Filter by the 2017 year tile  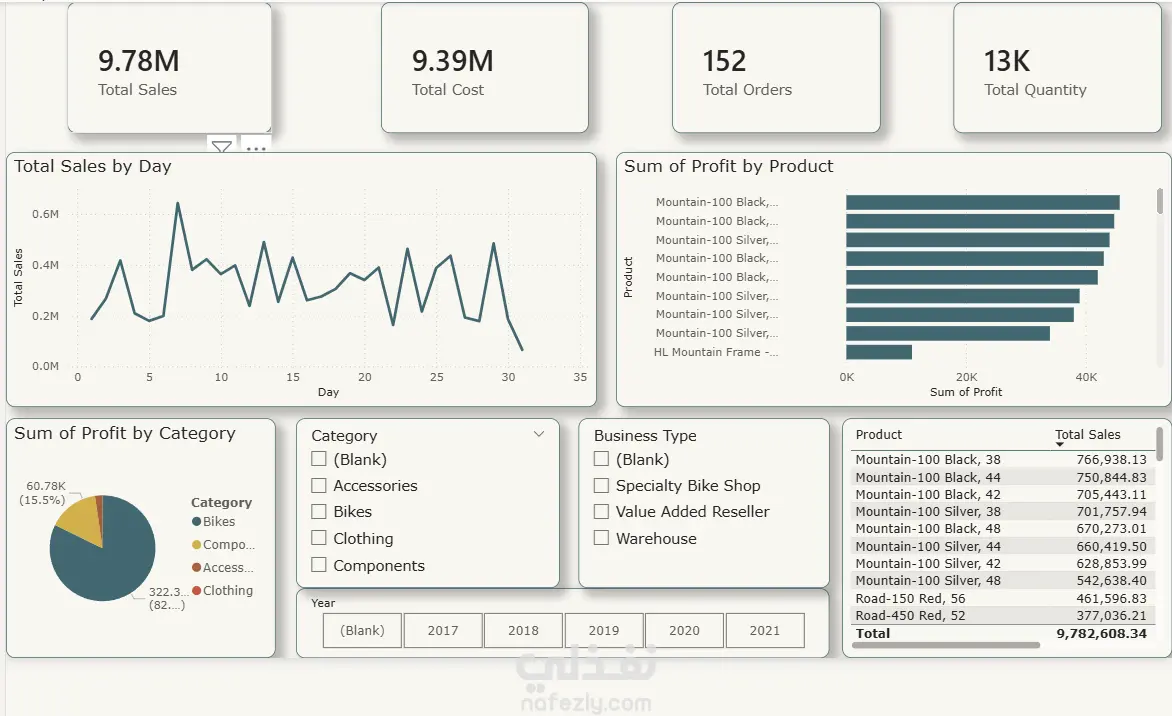443,630
